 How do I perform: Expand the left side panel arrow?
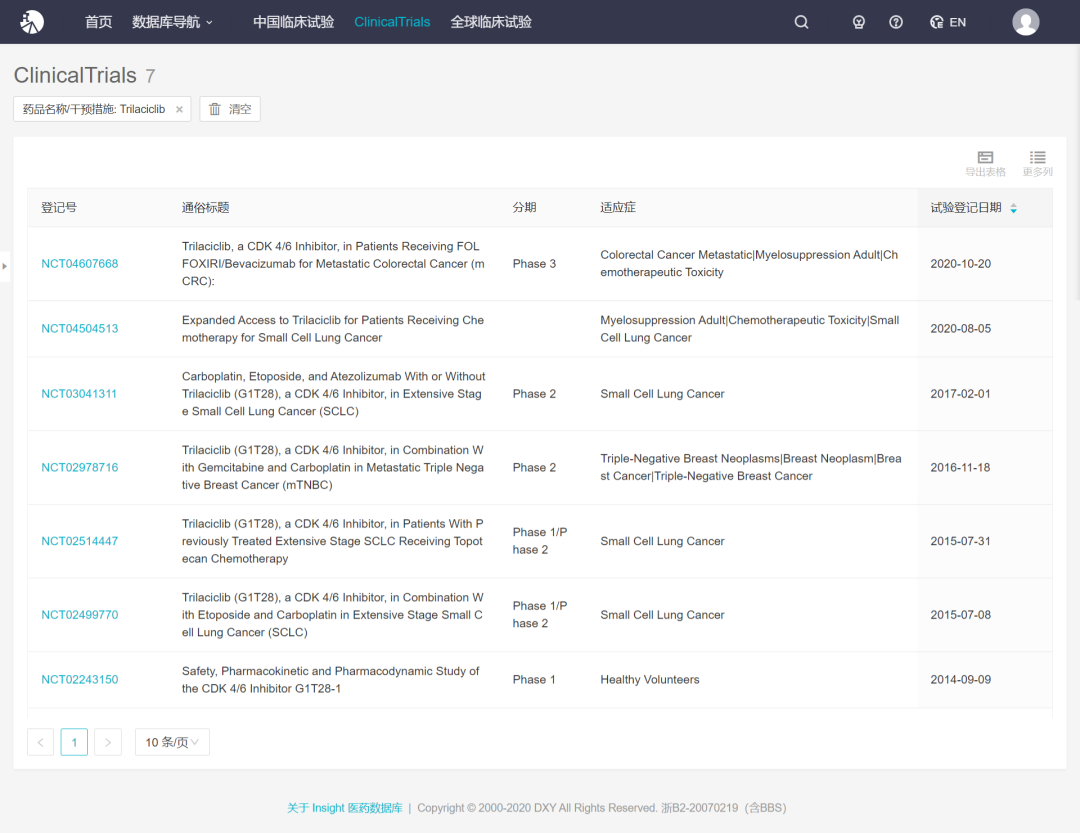click(x=5, y=266)
